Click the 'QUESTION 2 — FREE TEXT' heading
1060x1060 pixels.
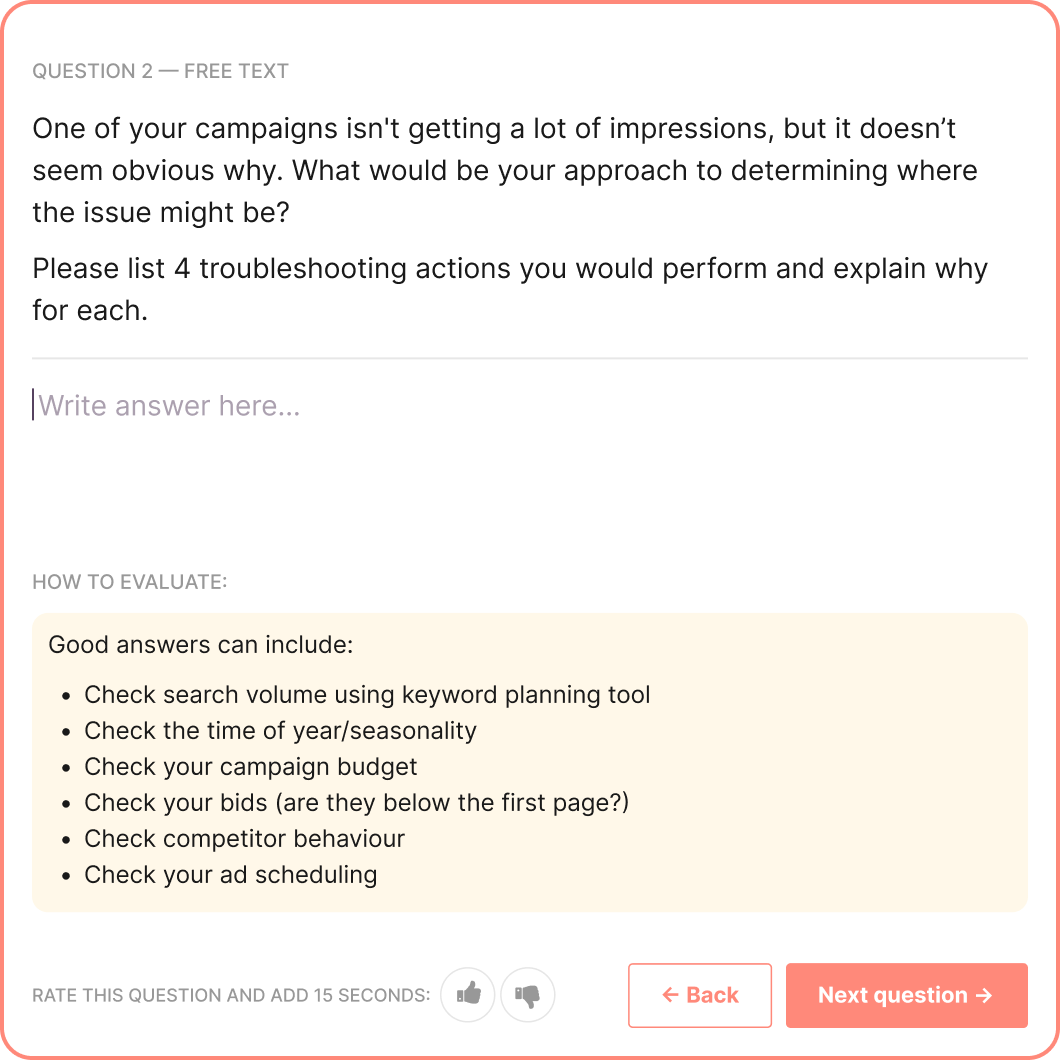click(160, 71)
